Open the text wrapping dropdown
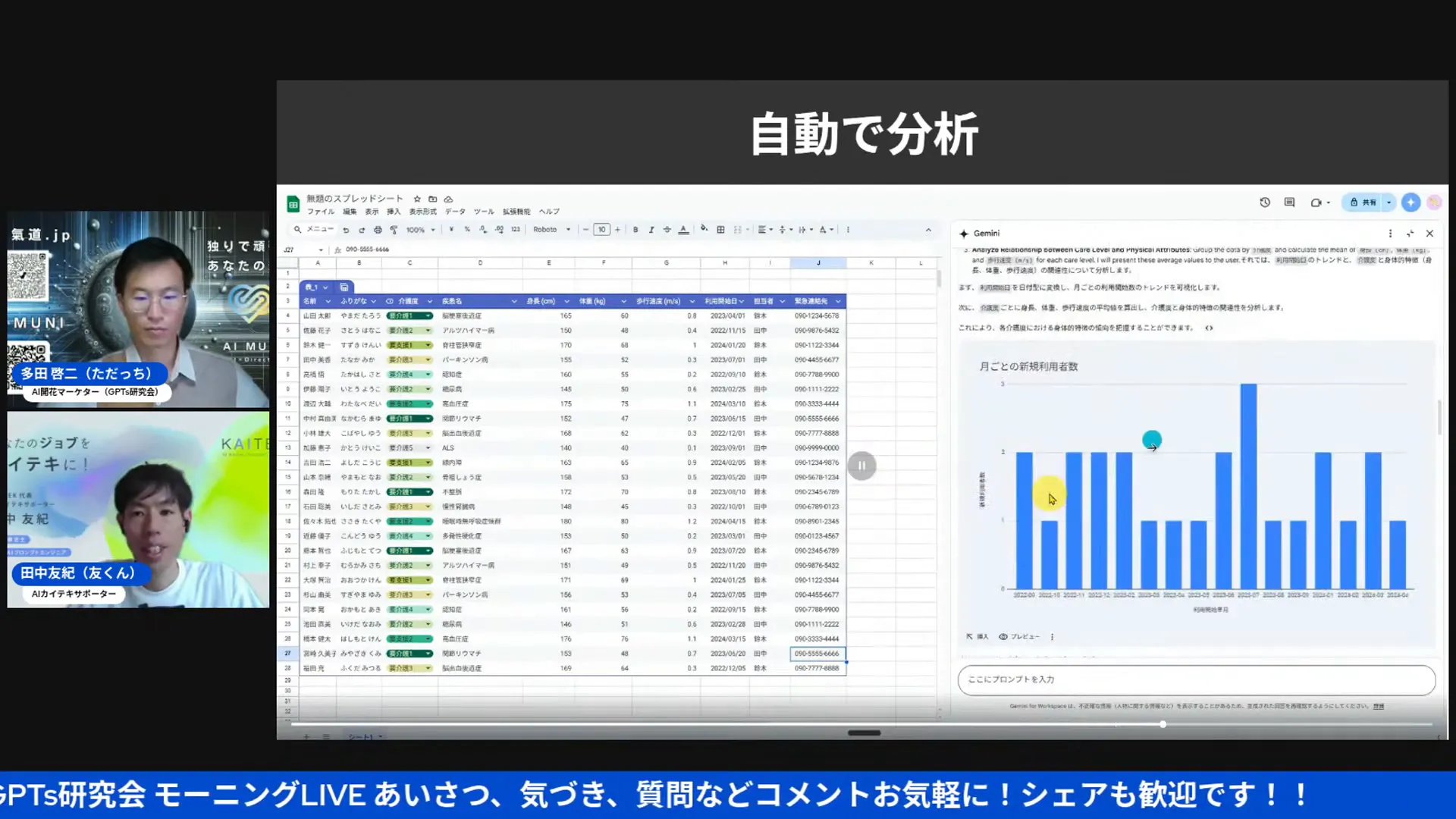Image resolution: width=1456 pixels, height=819 pixels. point(805,230)
